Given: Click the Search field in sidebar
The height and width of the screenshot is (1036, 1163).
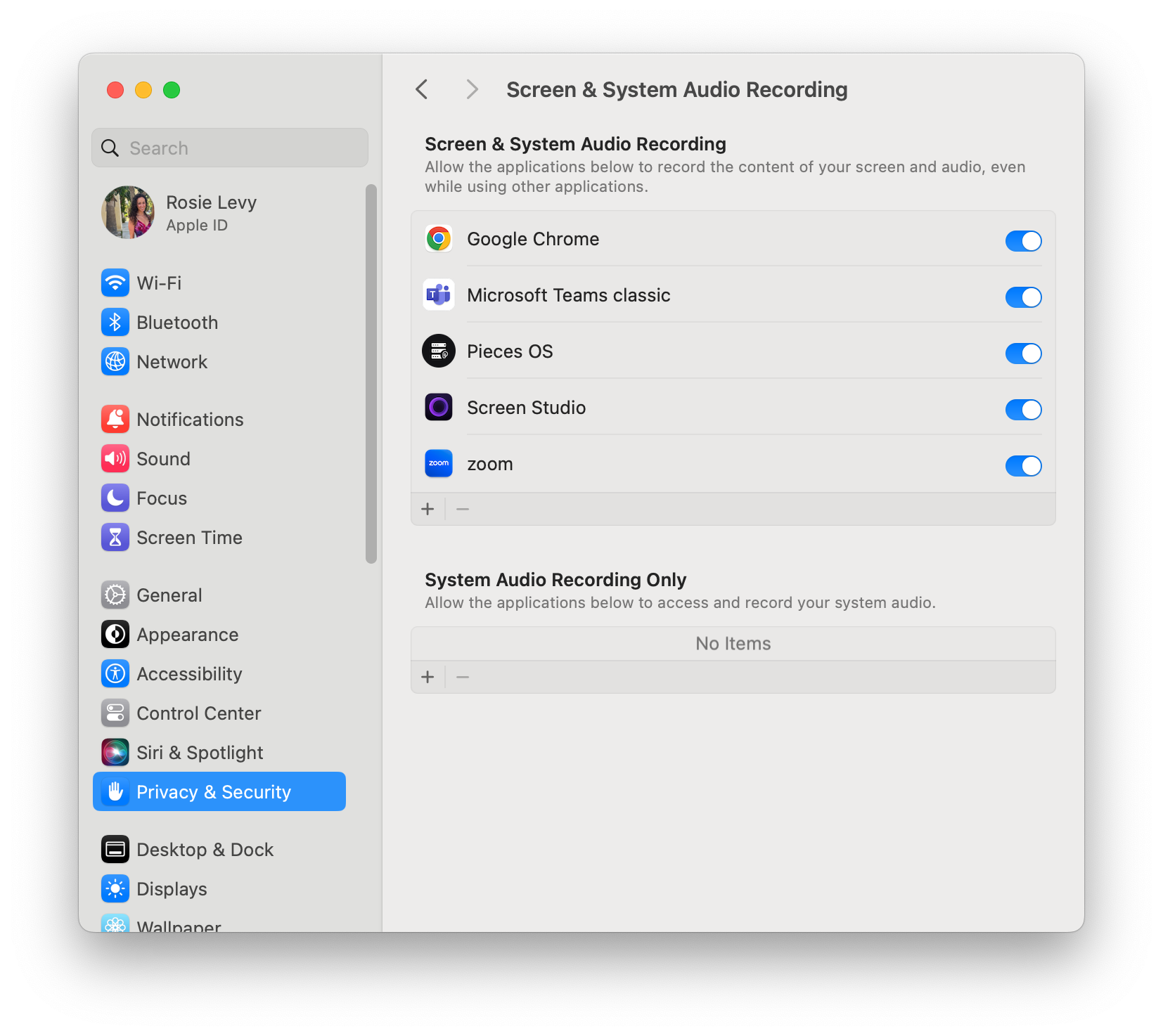Looking at the screenshot, I should [x=230, y=148].
